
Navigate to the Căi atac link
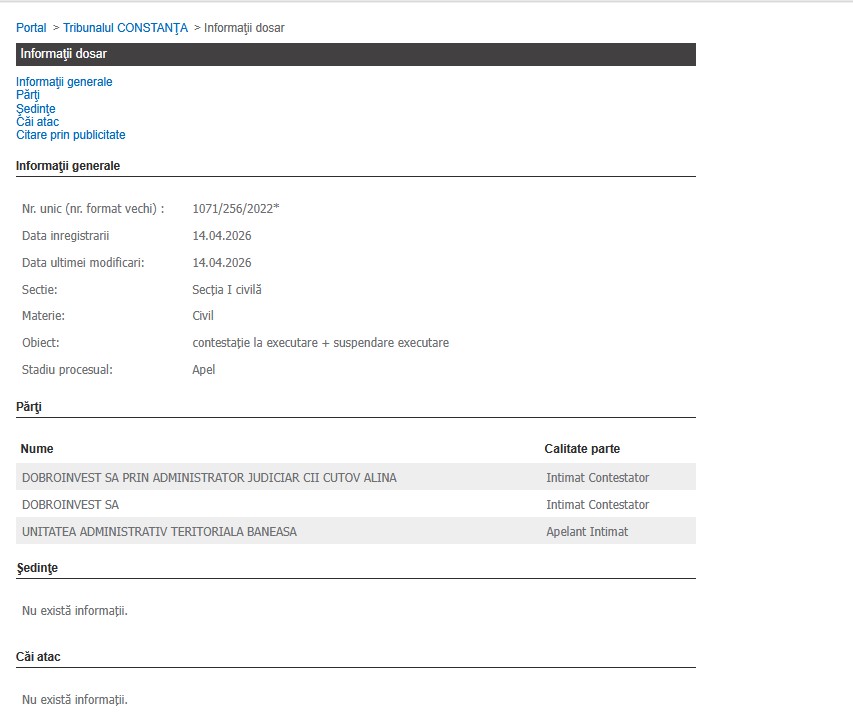click(37, 122)
